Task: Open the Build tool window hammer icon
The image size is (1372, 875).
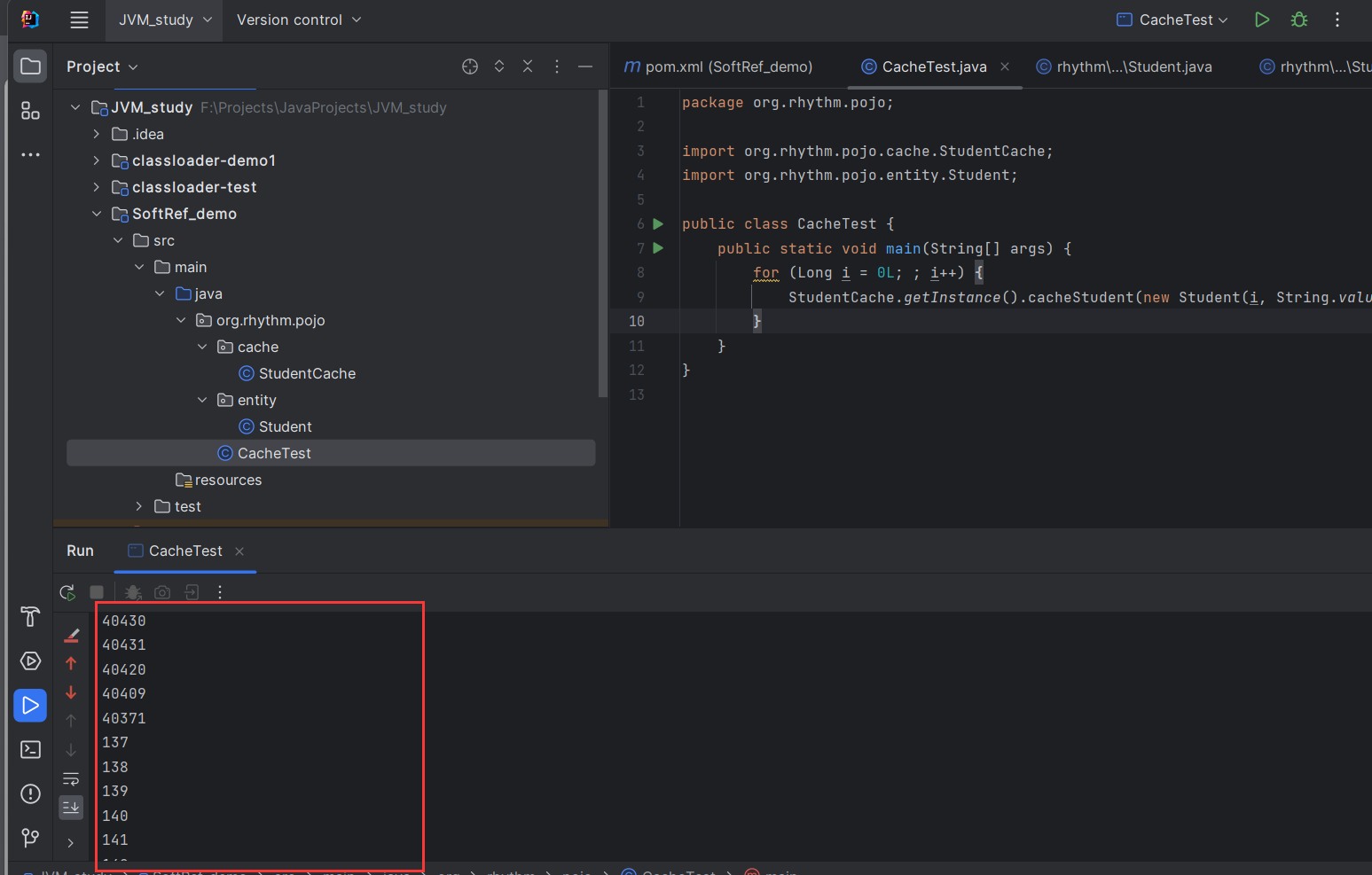Action: (x=30, y=616)
